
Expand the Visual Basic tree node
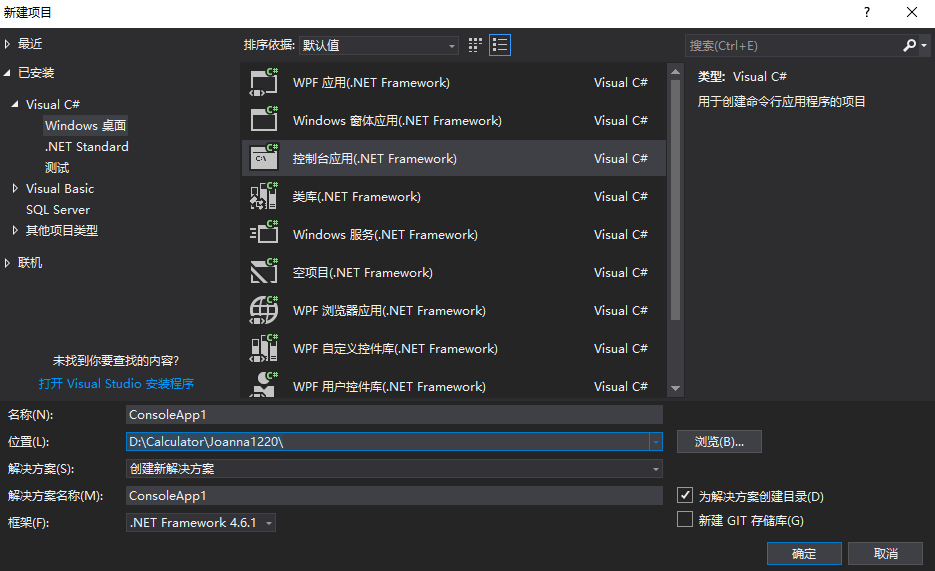15,188
